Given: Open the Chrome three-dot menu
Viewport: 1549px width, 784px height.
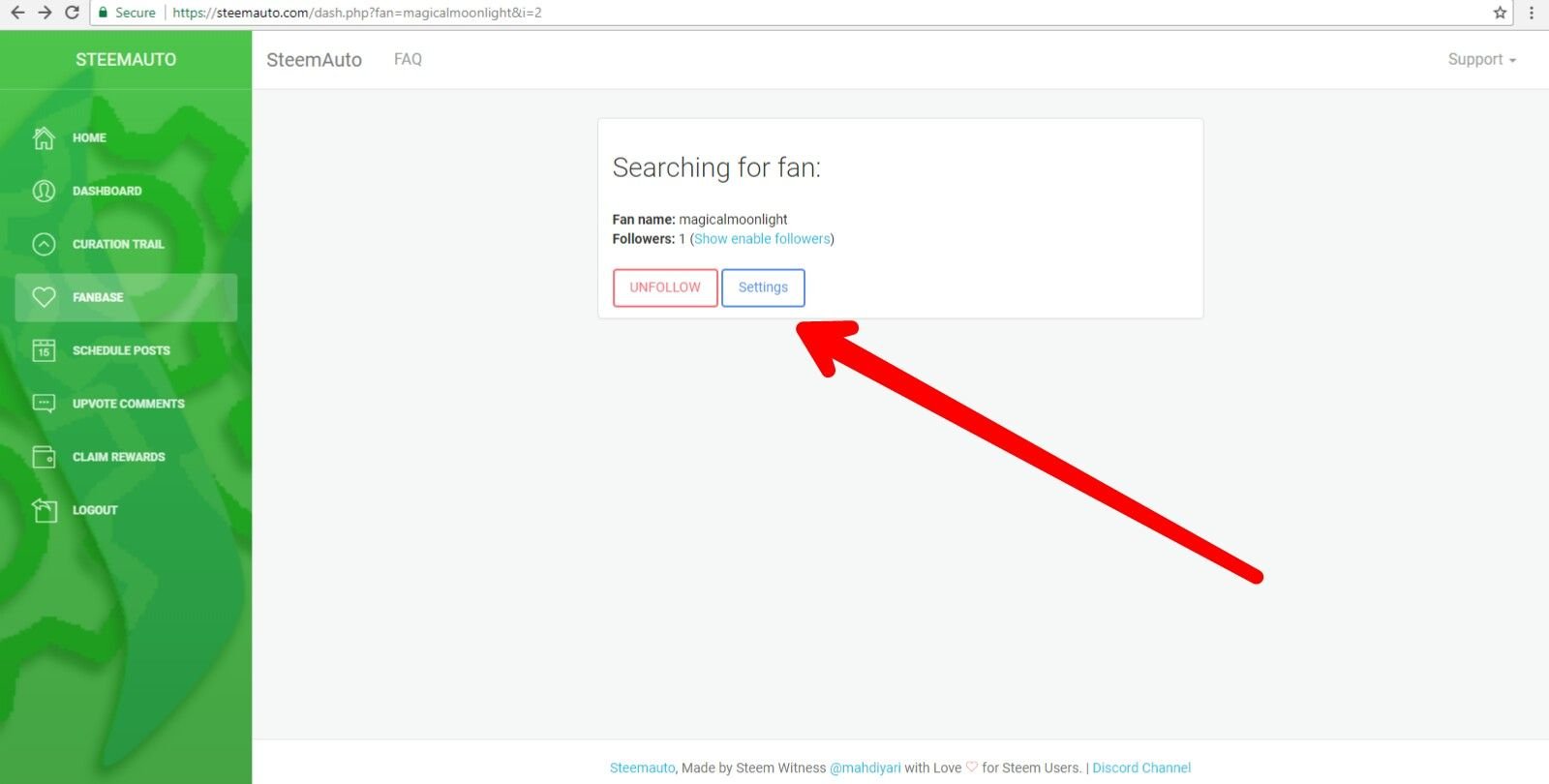Looking at the screenshot, I should (x=1532, y=13).
